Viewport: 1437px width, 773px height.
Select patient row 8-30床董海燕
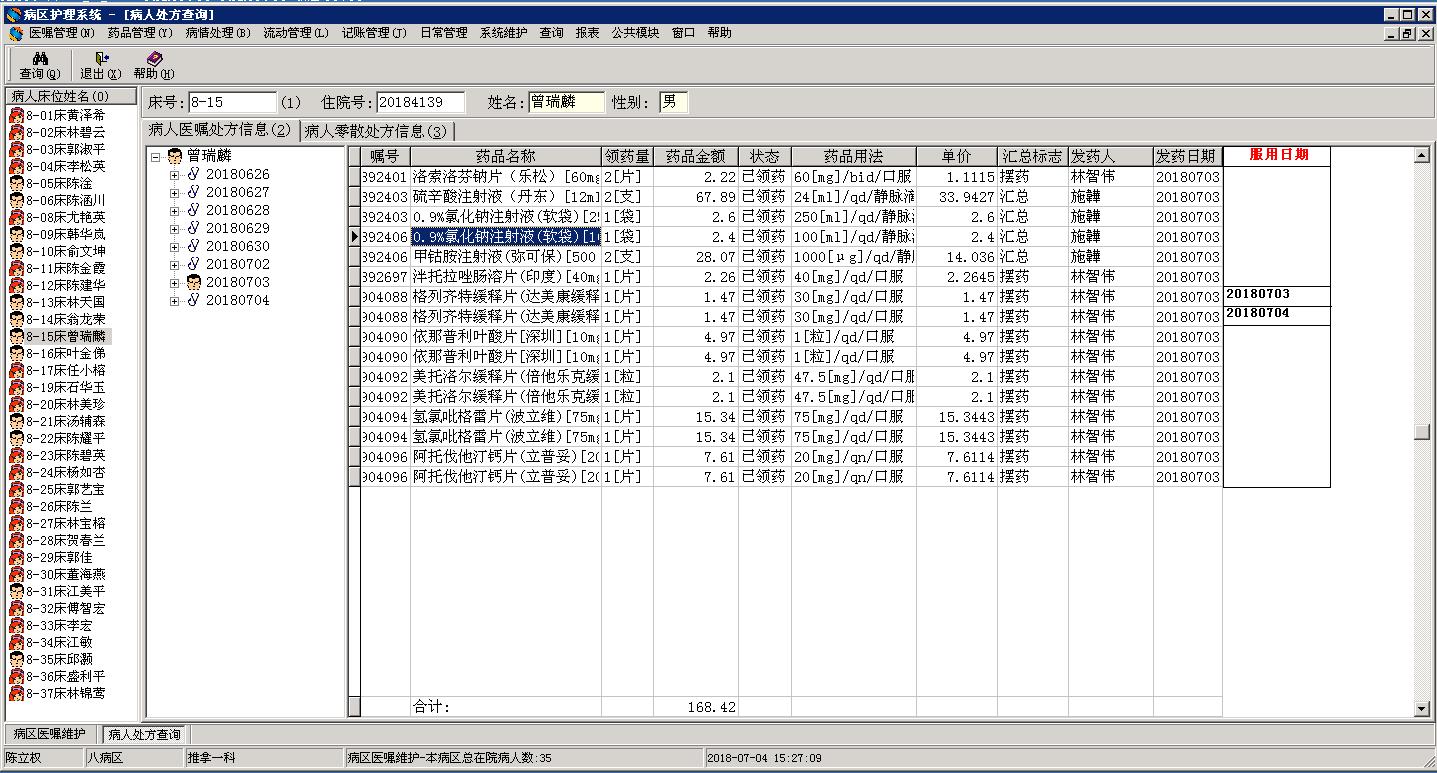coord(66,574)
